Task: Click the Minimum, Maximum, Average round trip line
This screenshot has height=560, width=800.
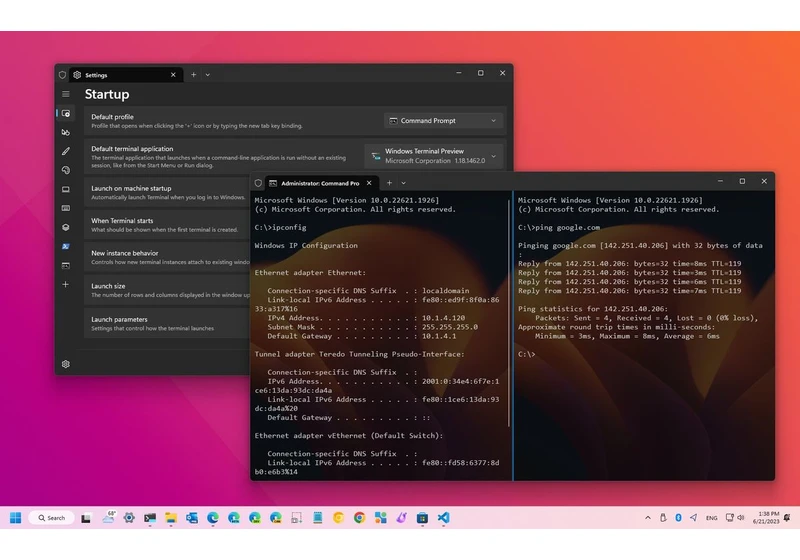Action: (x=627, y=336)
